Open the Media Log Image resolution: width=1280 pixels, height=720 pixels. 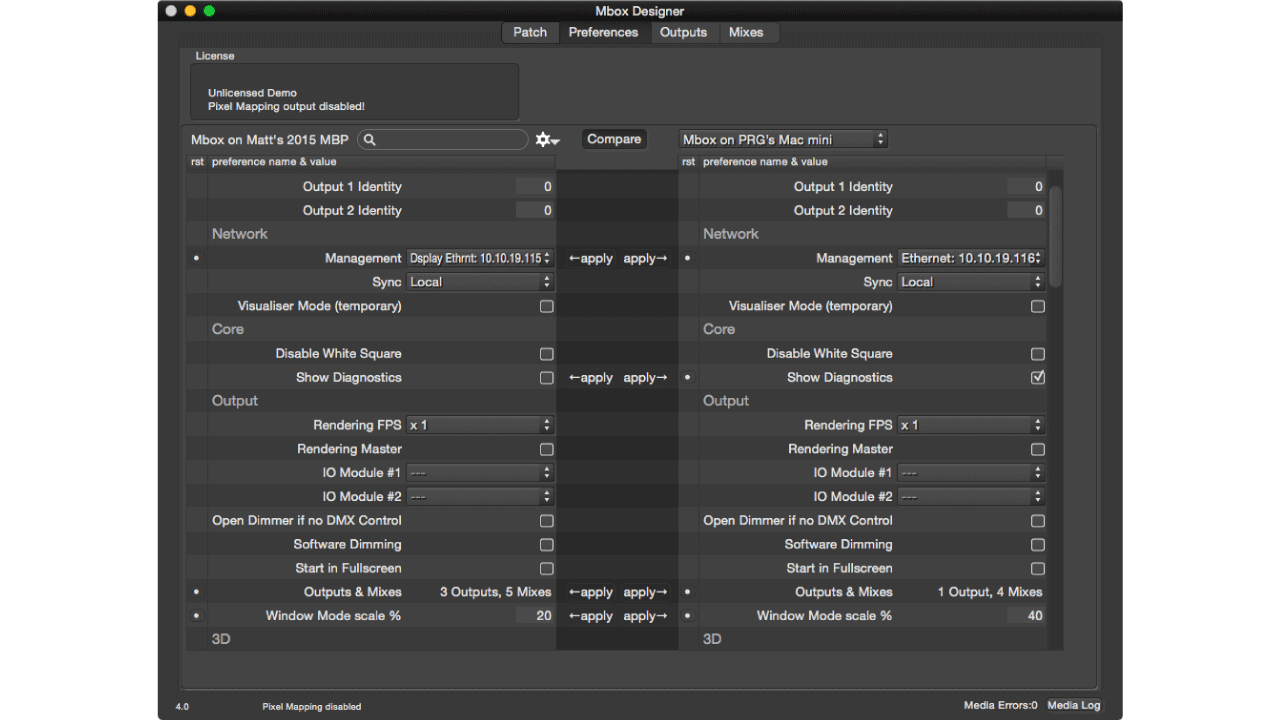1073,706
